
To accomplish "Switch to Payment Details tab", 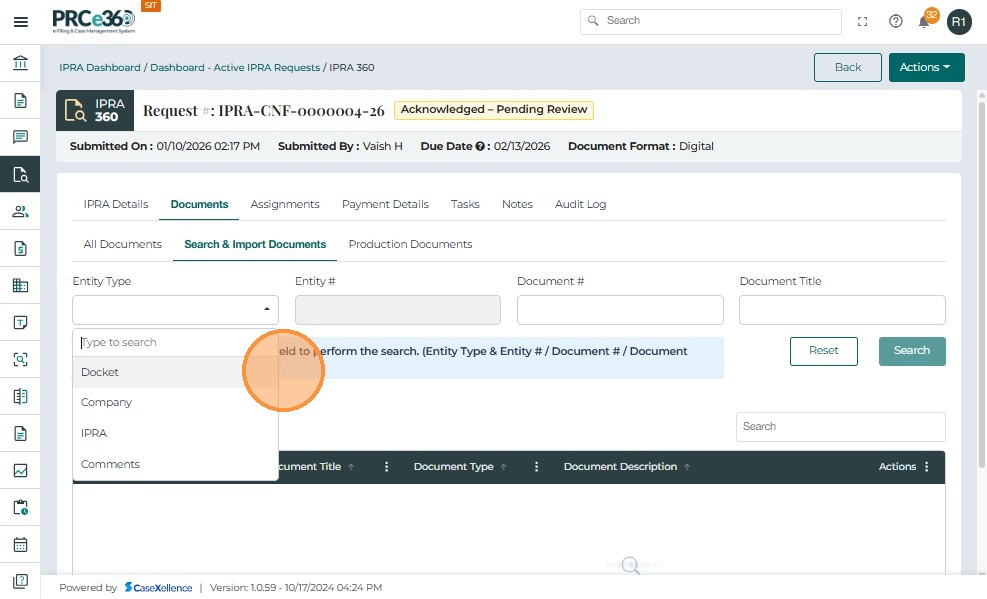I will [385, 204].
